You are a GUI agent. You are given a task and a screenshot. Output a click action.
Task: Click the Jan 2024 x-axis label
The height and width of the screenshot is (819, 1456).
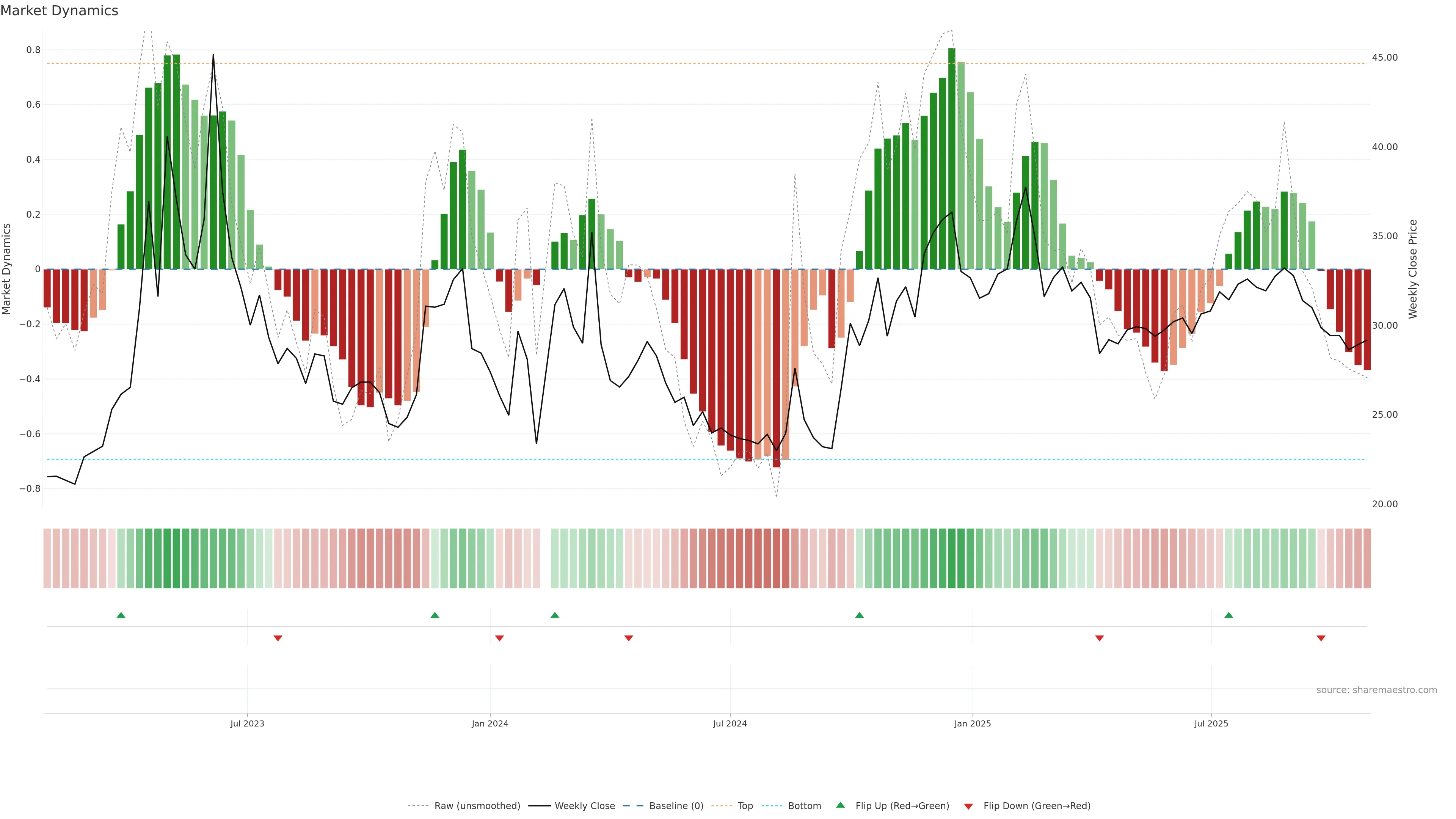click(490, 723)
